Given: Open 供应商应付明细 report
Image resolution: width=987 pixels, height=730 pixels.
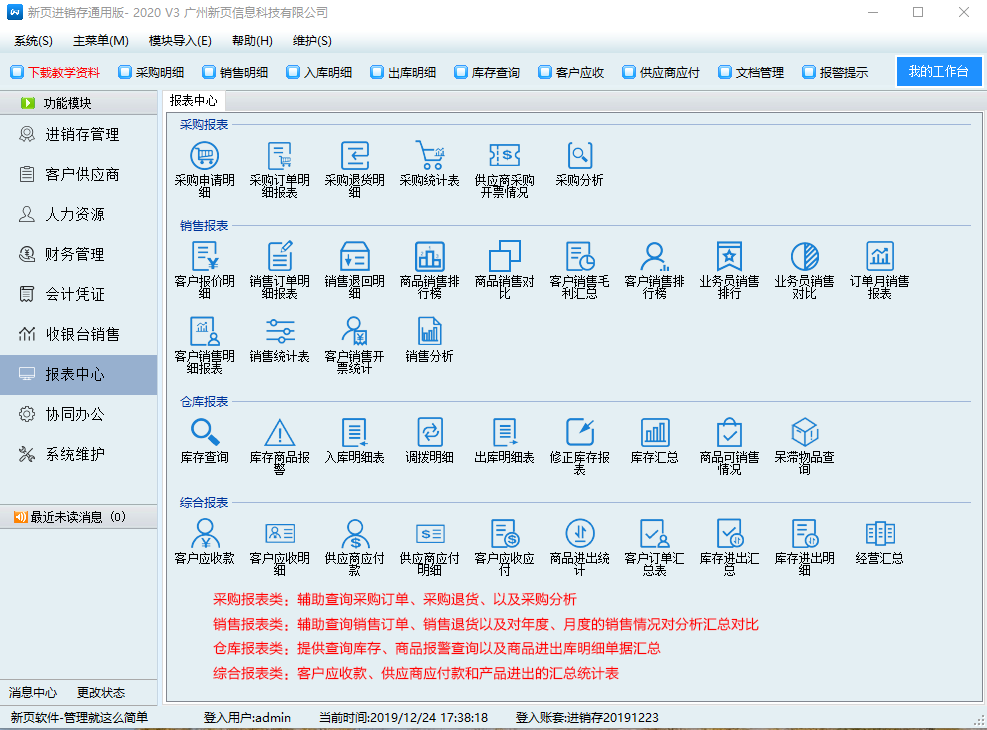Looking at the screenshot, I should pos(429,533).
